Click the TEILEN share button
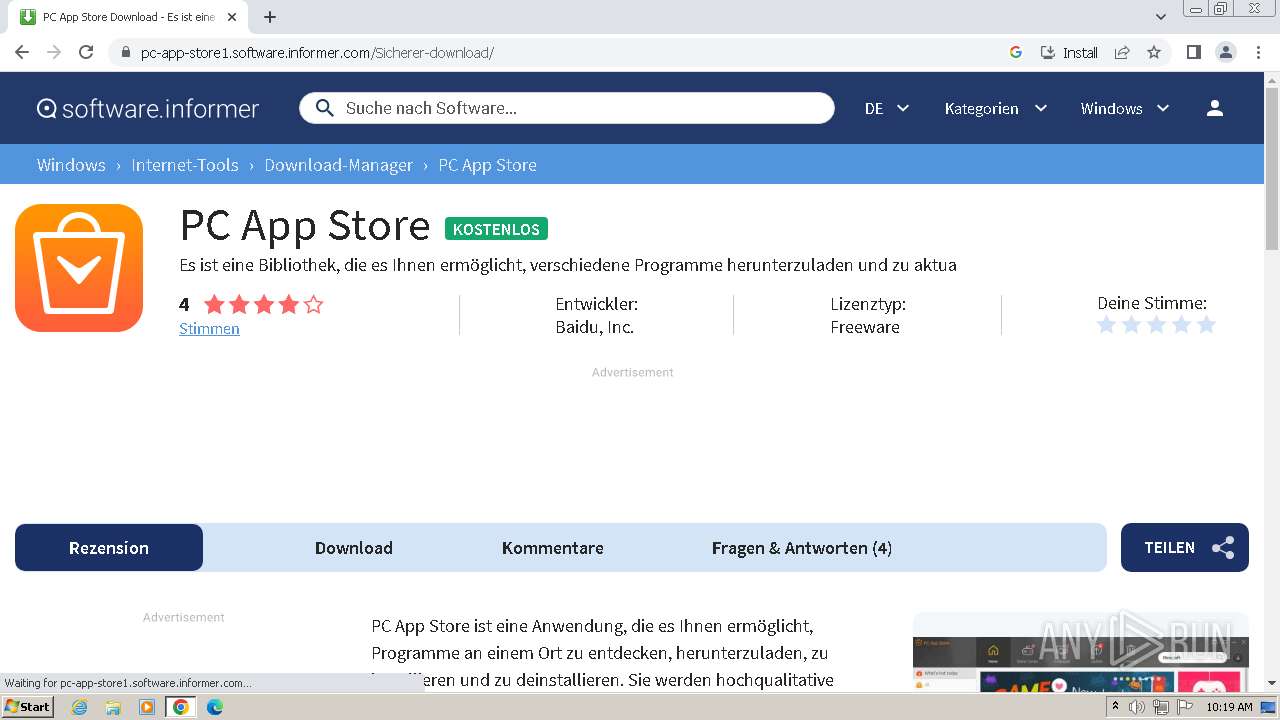 point(1185,547)
